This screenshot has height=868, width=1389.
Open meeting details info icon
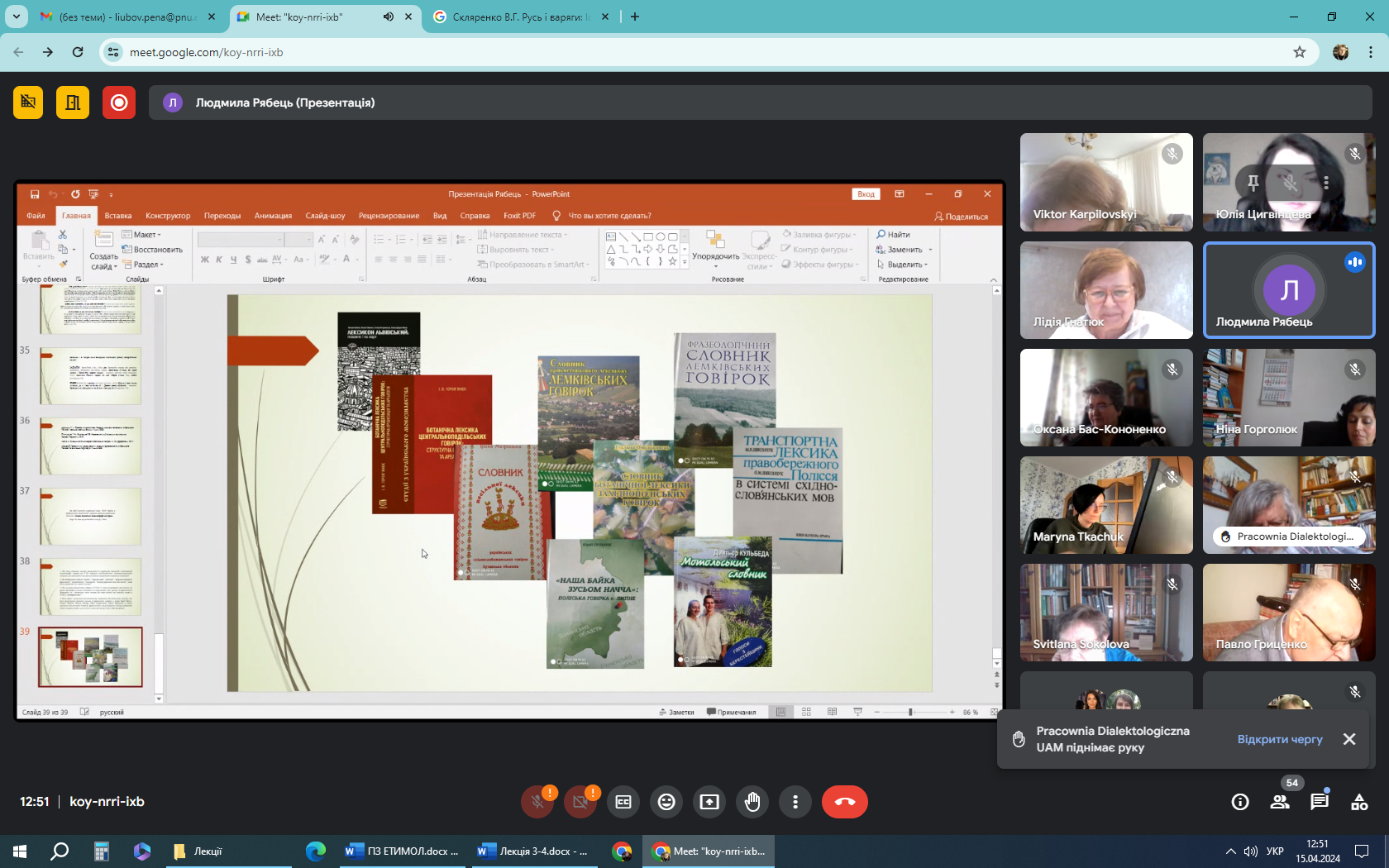(1240, 802)
